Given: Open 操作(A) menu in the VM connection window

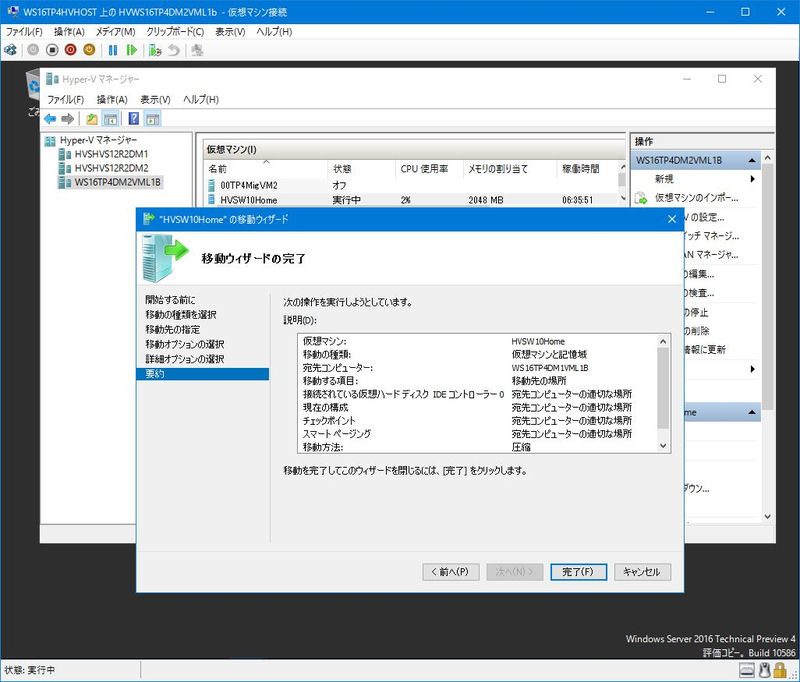Looking at the screenshot, I should coord(69,32).
